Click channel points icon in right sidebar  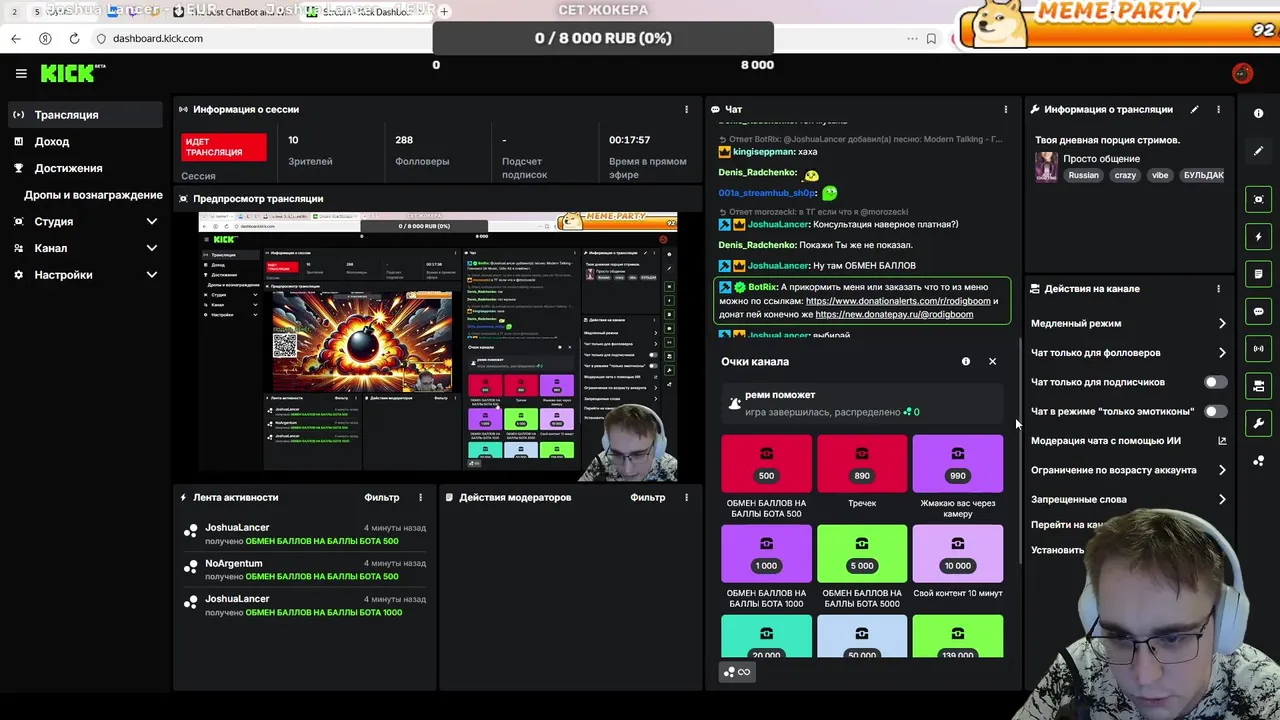1259,461
